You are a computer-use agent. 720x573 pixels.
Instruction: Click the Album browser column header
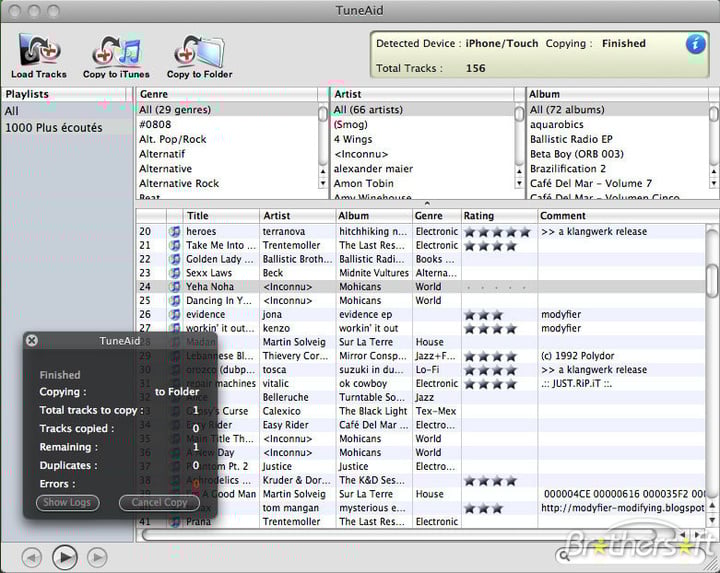point(618,94)
